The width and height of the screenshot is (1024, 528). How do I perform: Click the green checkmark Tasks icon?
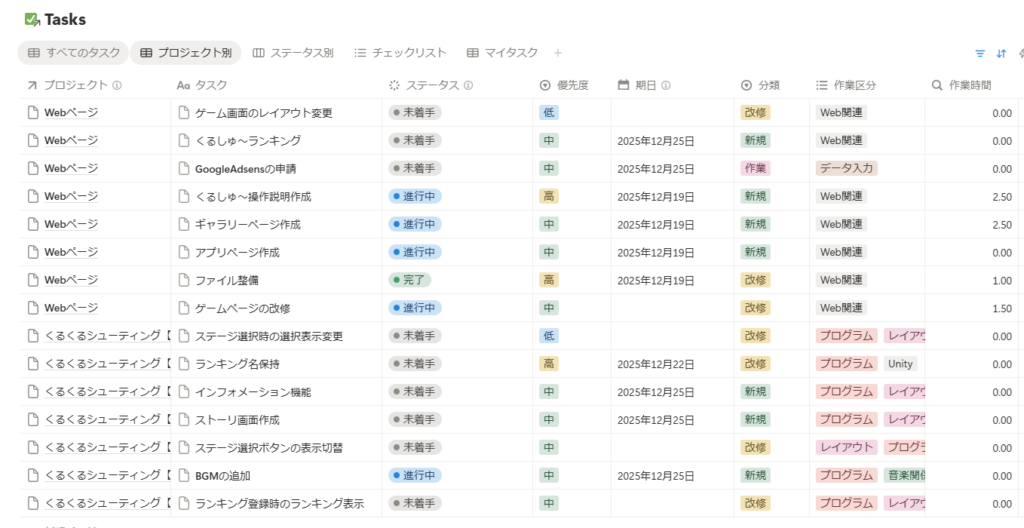click(32, 19)
